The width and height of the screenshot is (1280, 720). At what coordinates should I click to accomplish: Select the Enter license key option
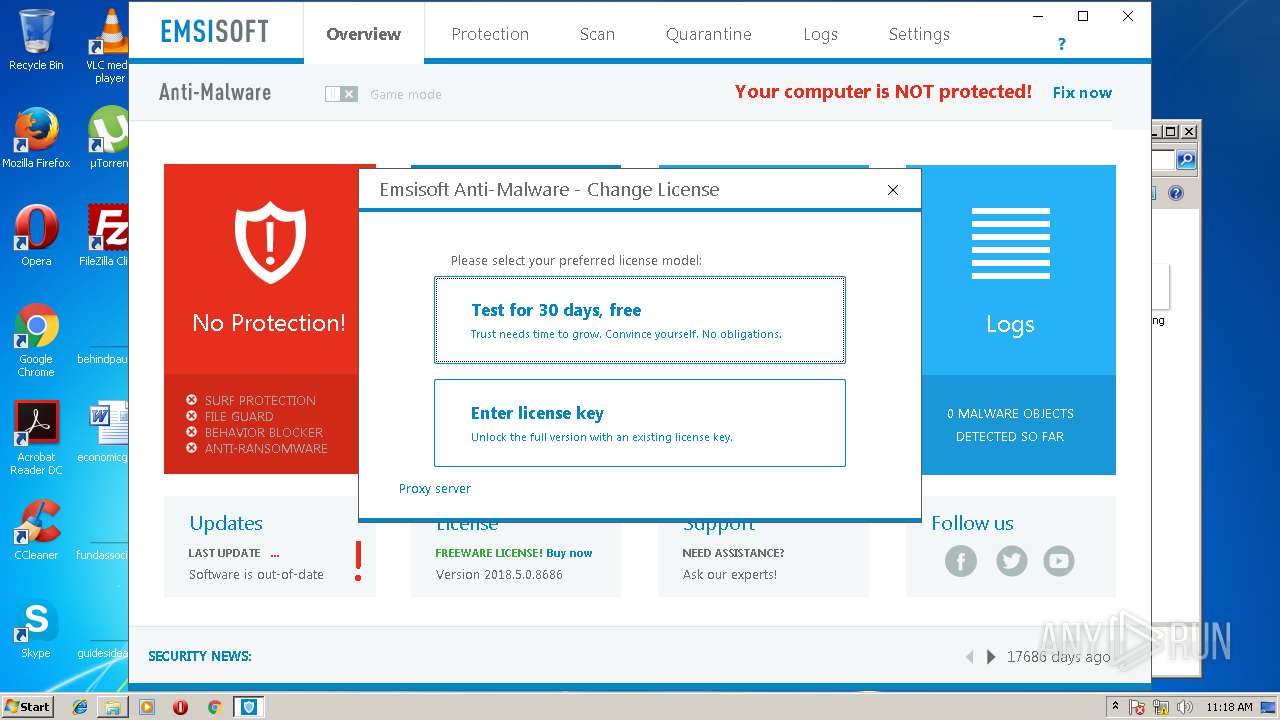pos(640,423)
